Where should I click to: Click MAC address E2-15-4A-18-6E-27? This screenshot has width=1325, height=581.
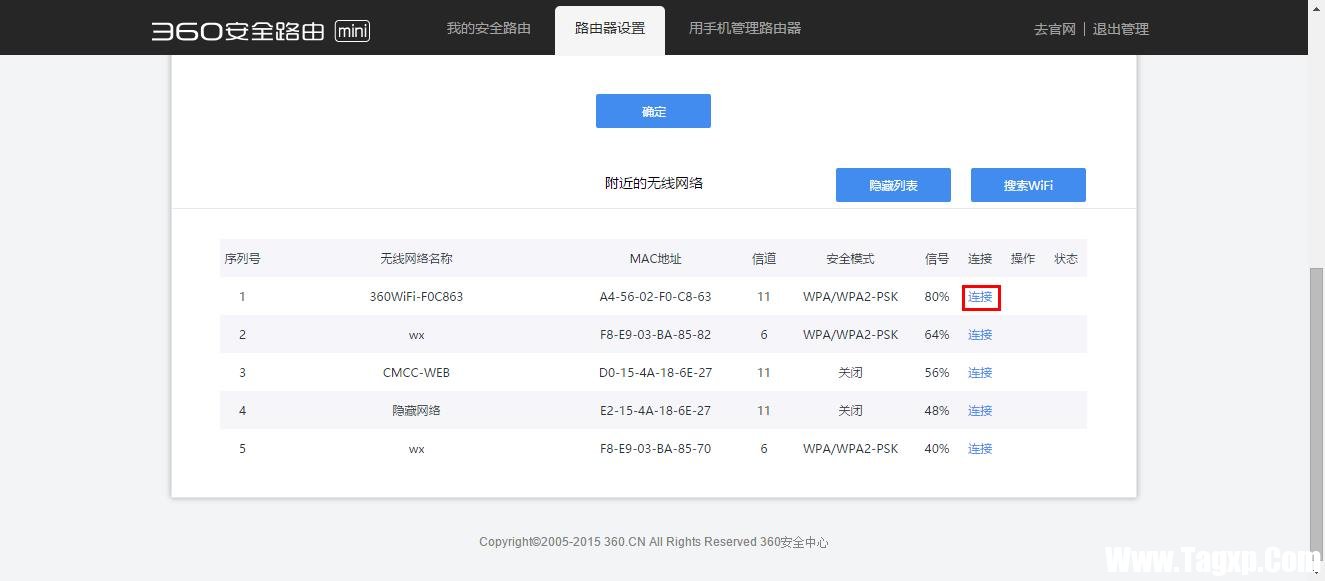click(655, 411)
